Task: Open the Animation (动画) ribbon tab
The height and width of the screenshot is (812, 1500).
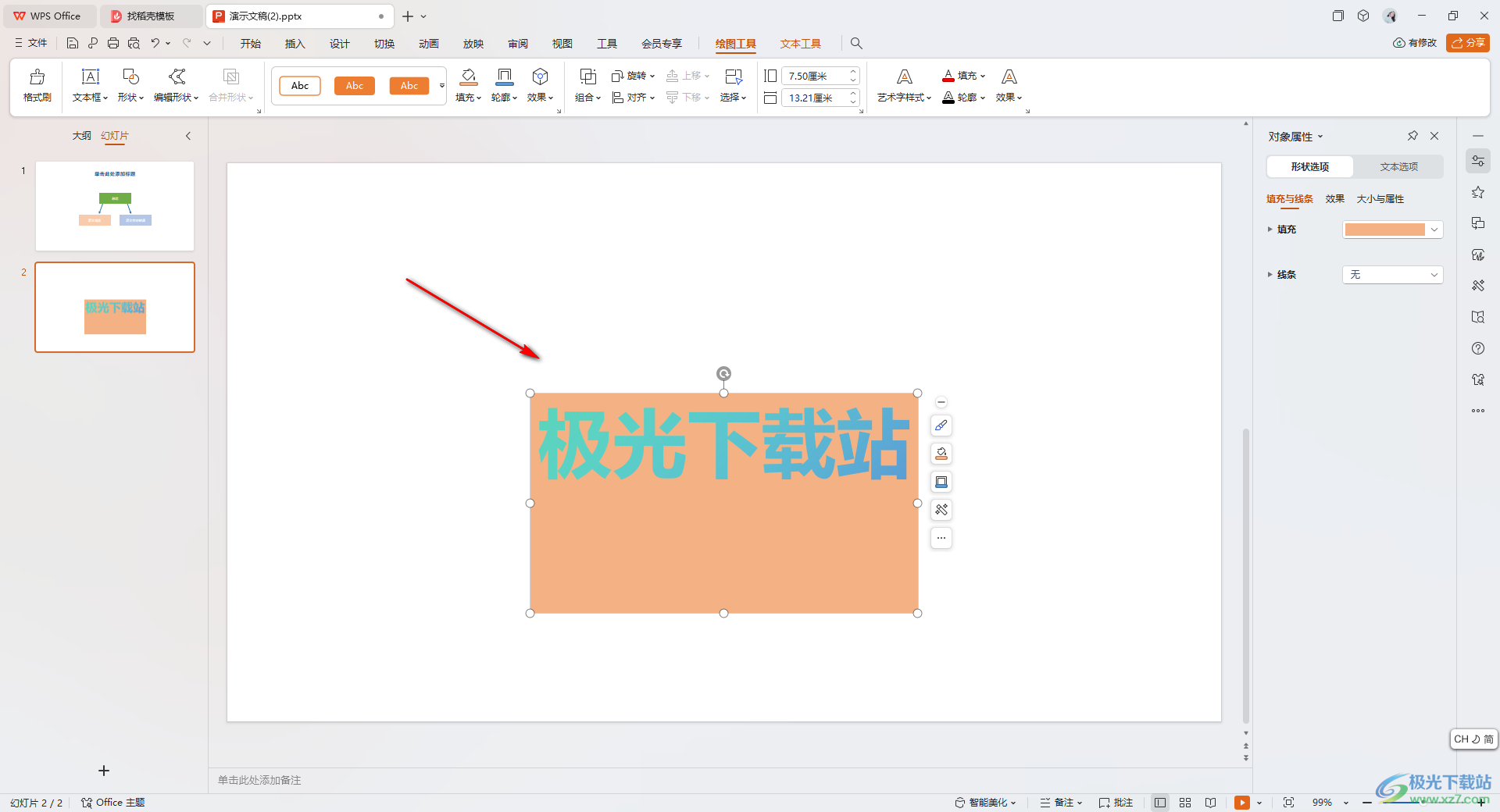Action: 428,44
